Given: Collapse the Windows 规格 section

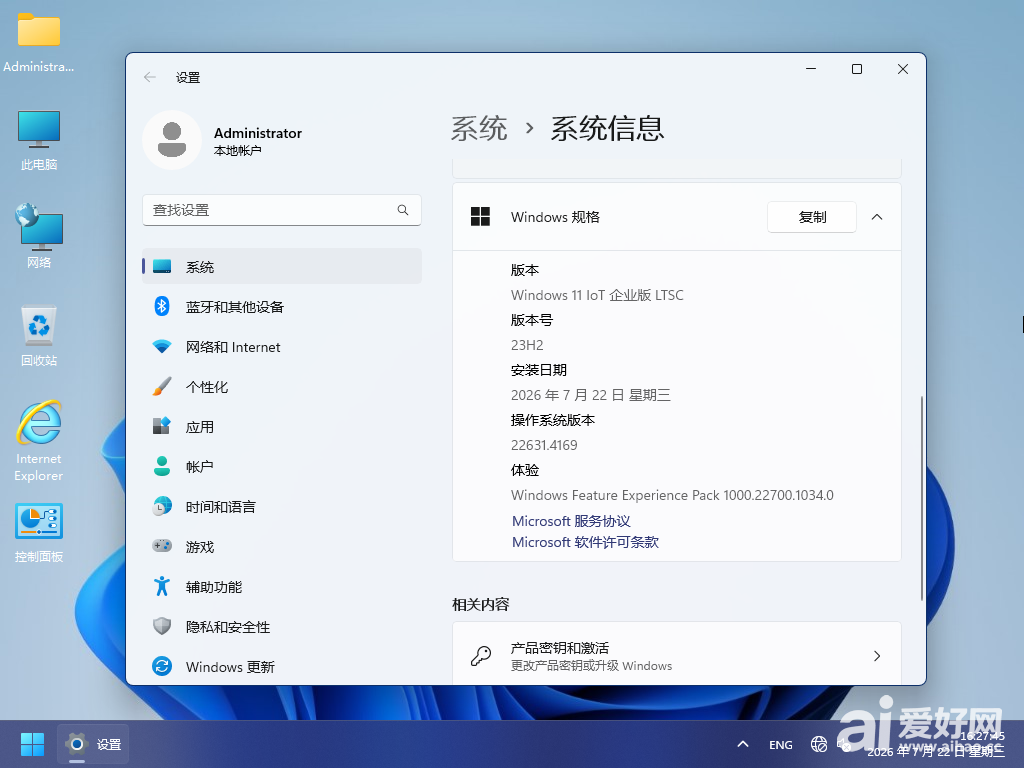Looking at the screenshot, I should 877,217.
